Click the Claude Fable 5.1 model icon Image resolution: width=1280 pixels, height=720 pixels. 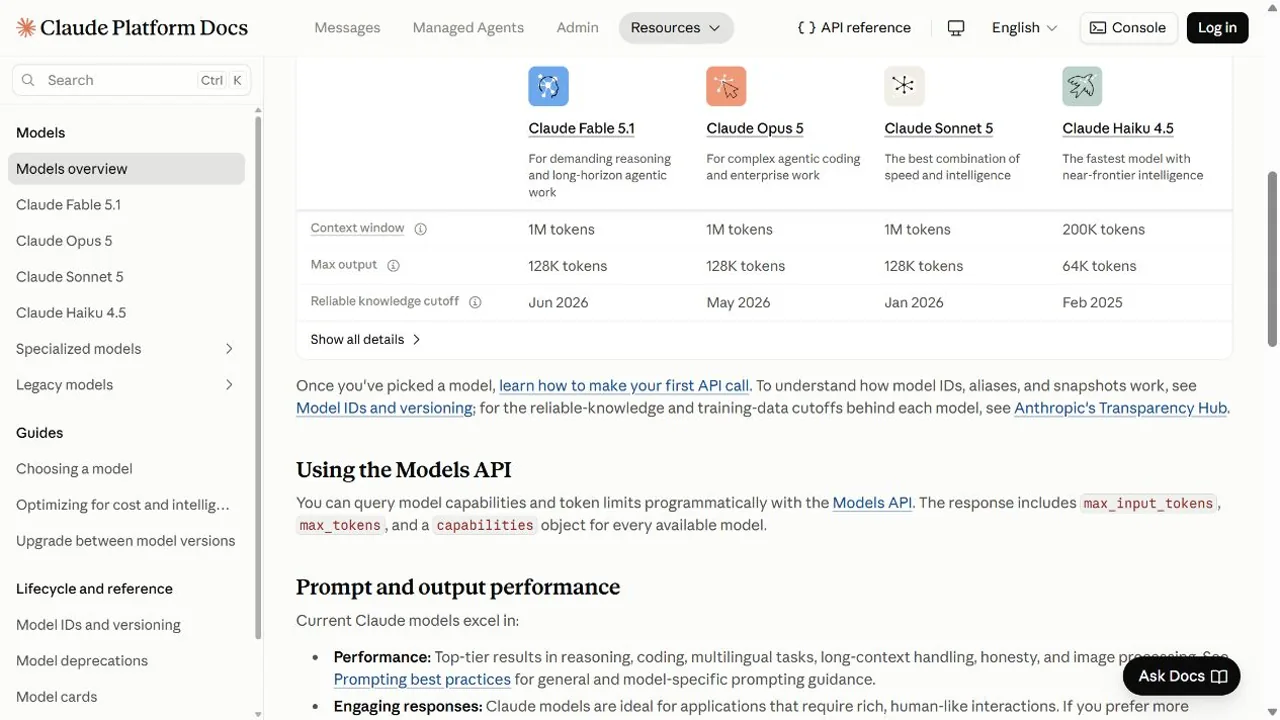click(548, 86)
